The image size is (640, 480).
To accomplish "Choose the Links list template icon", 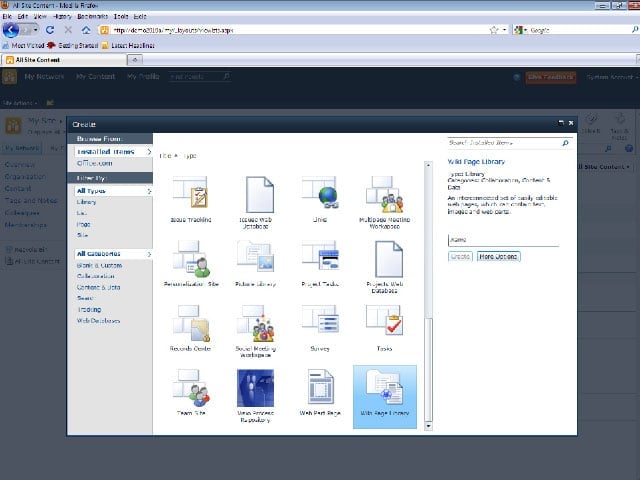I will pyautogui.click(x=320, y=192).
